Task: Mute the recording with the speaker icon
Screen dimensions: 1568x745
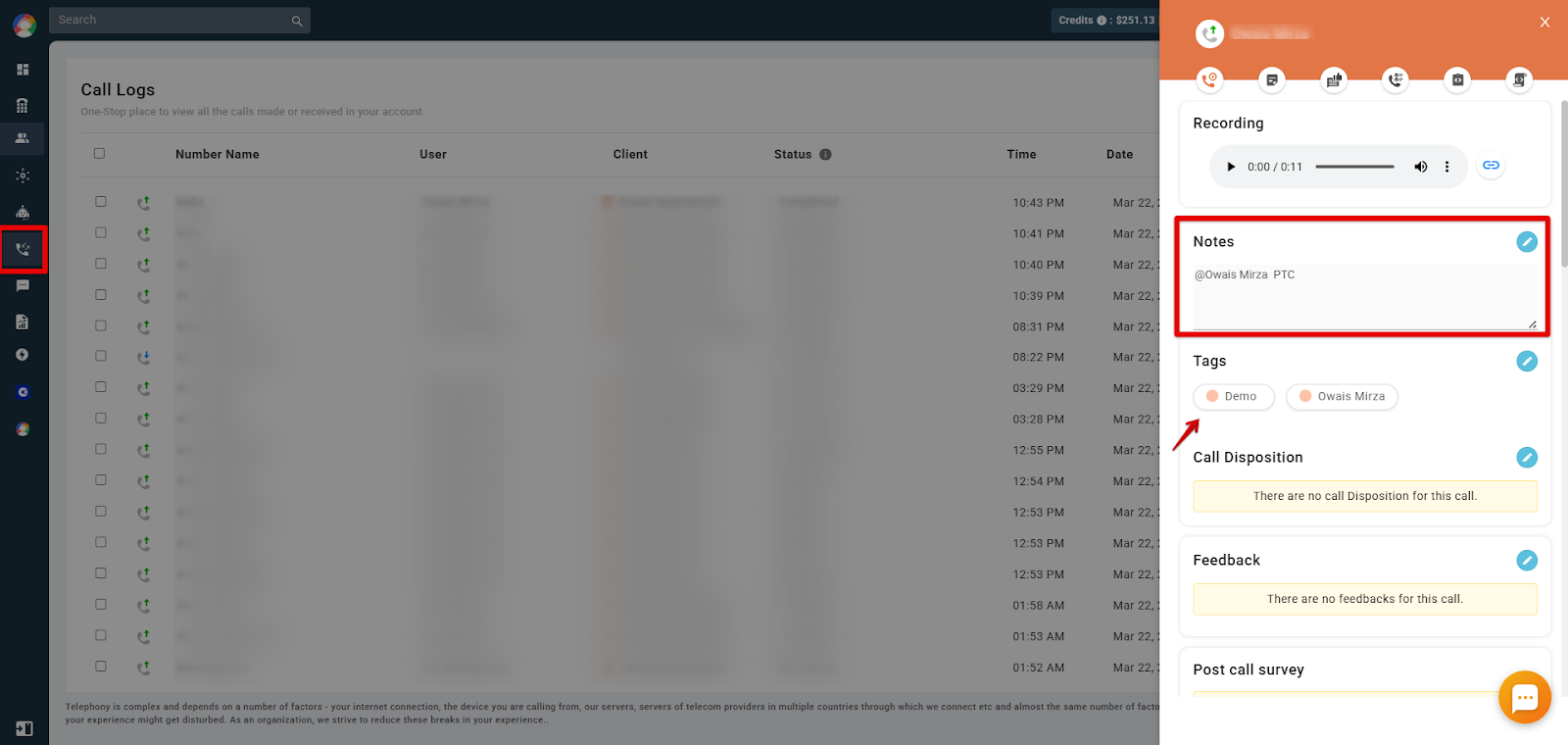Action: click(x=1420, y=167)
